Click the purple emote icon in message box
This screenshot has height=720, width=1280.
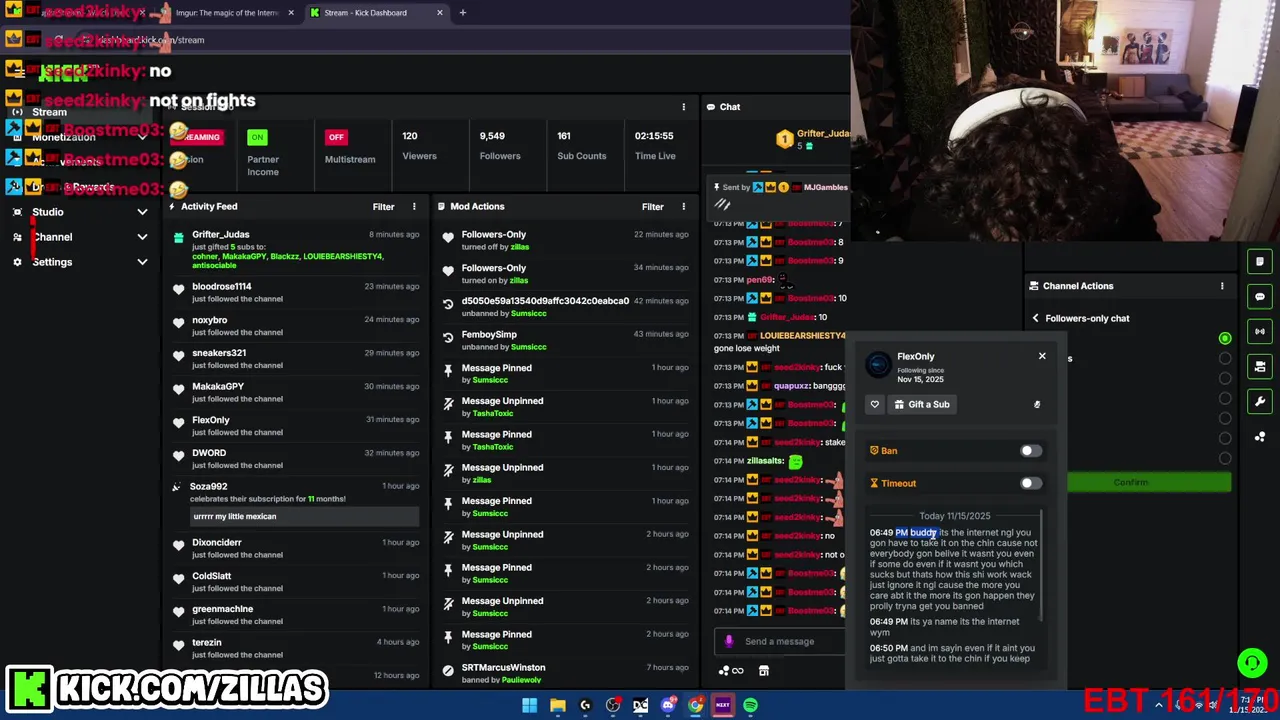coord(729,642)
